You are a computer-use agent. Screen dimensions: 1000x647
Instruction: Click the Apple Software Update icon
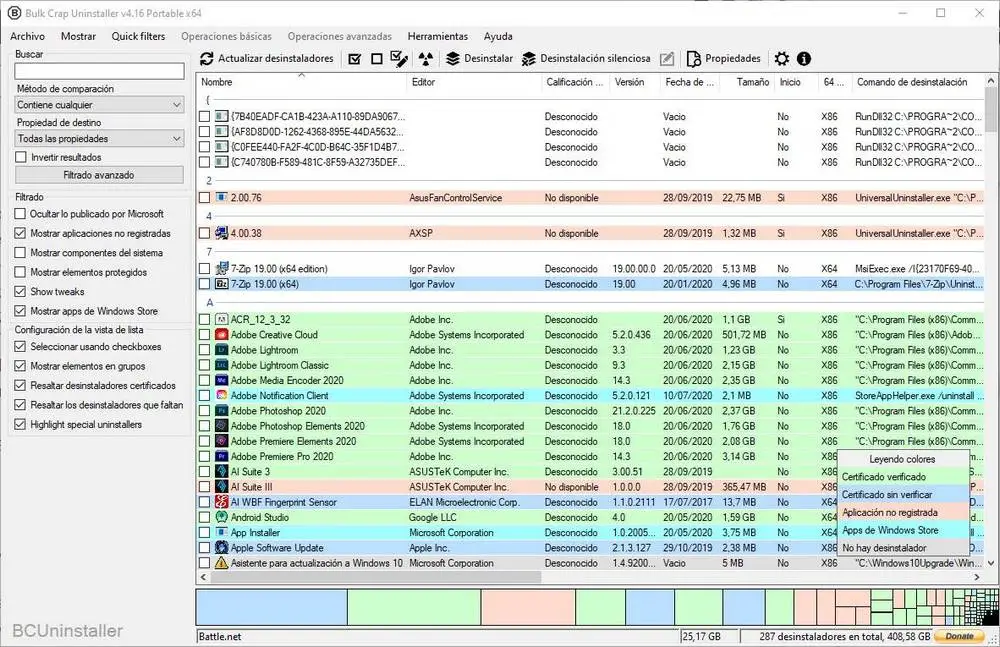click(x=221, y=547)
